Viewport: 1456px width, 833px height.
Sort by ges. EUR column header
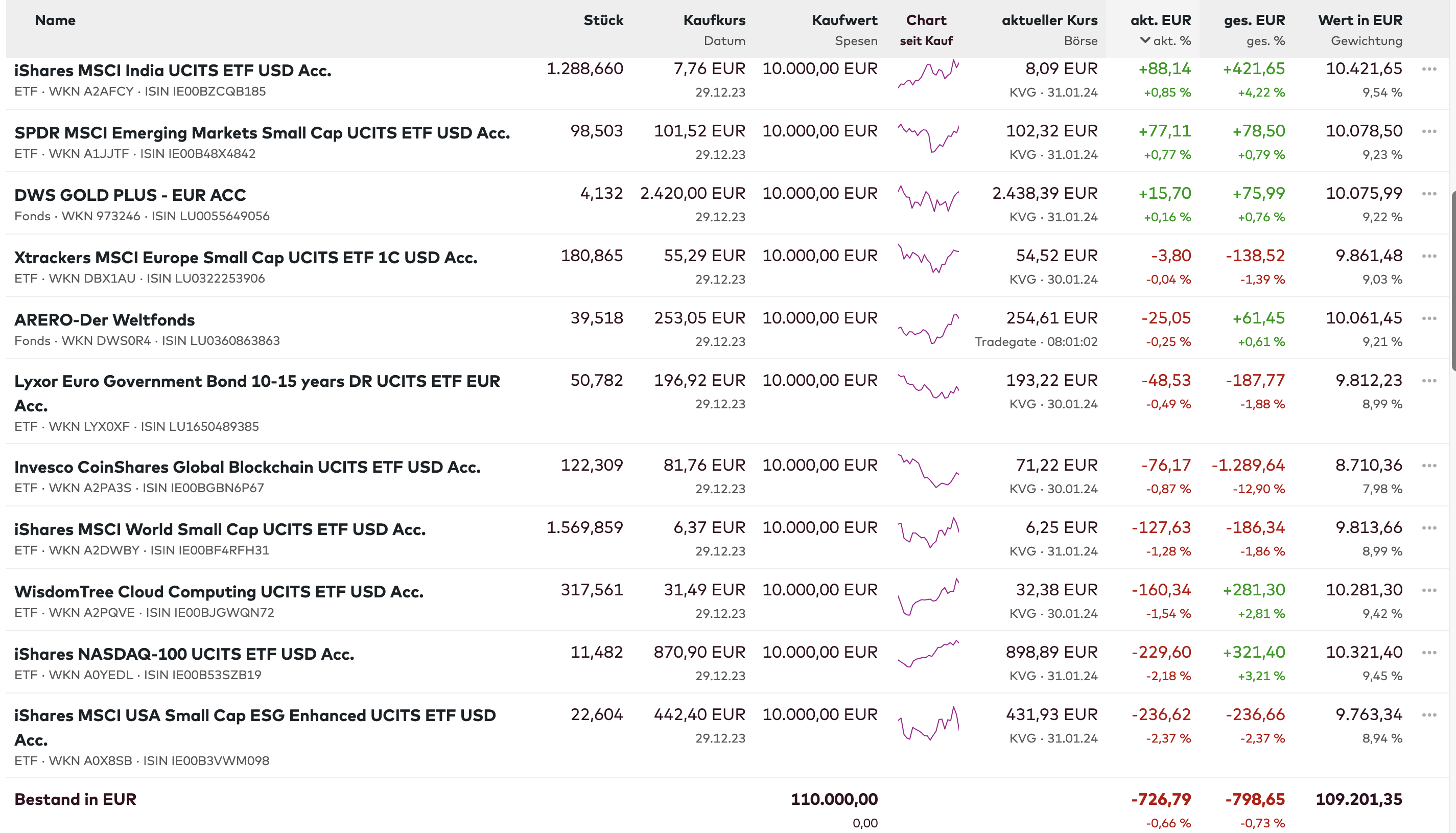1254,20
